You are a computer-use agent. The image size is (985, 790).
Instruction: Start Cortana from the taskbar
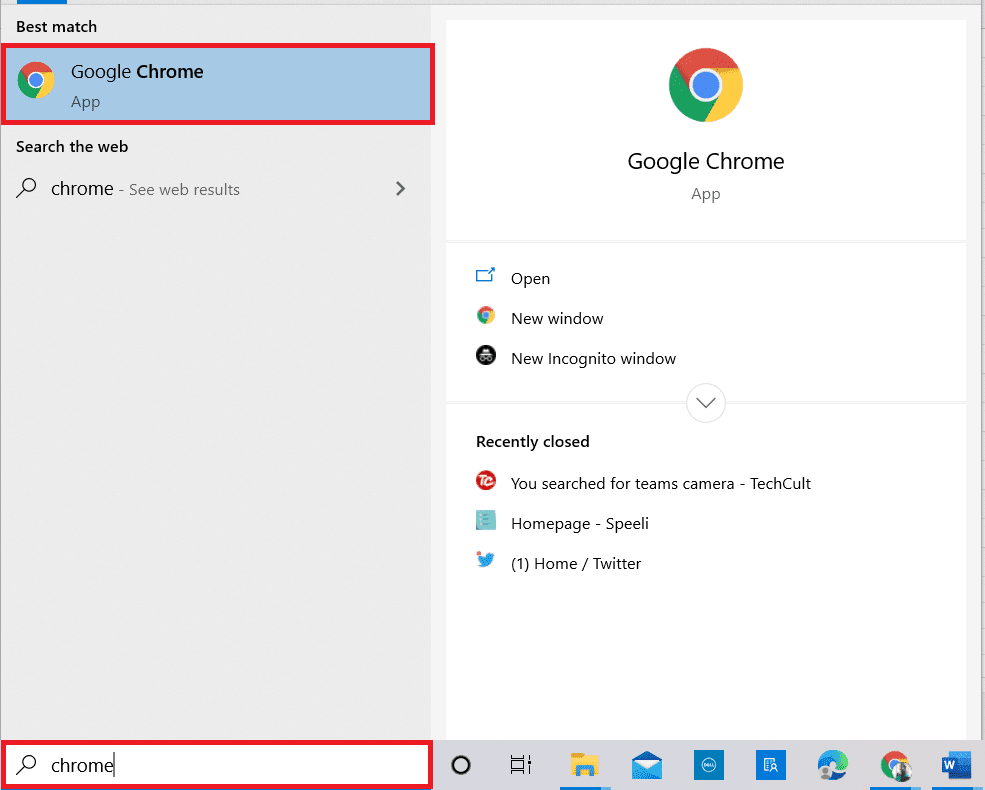[460, 764]
